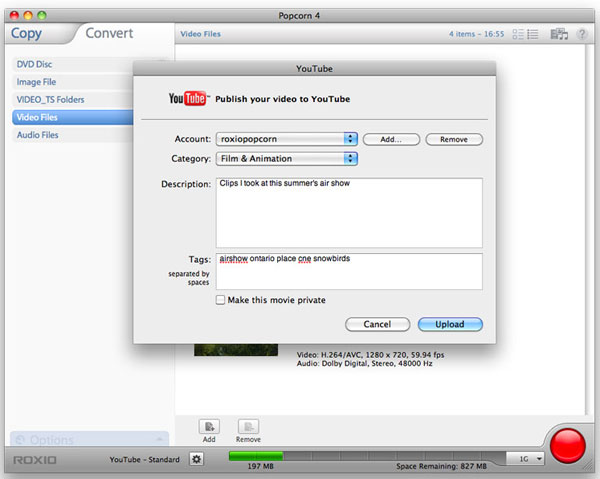Select DVD Disc in the sidebar

click(73, 64)
